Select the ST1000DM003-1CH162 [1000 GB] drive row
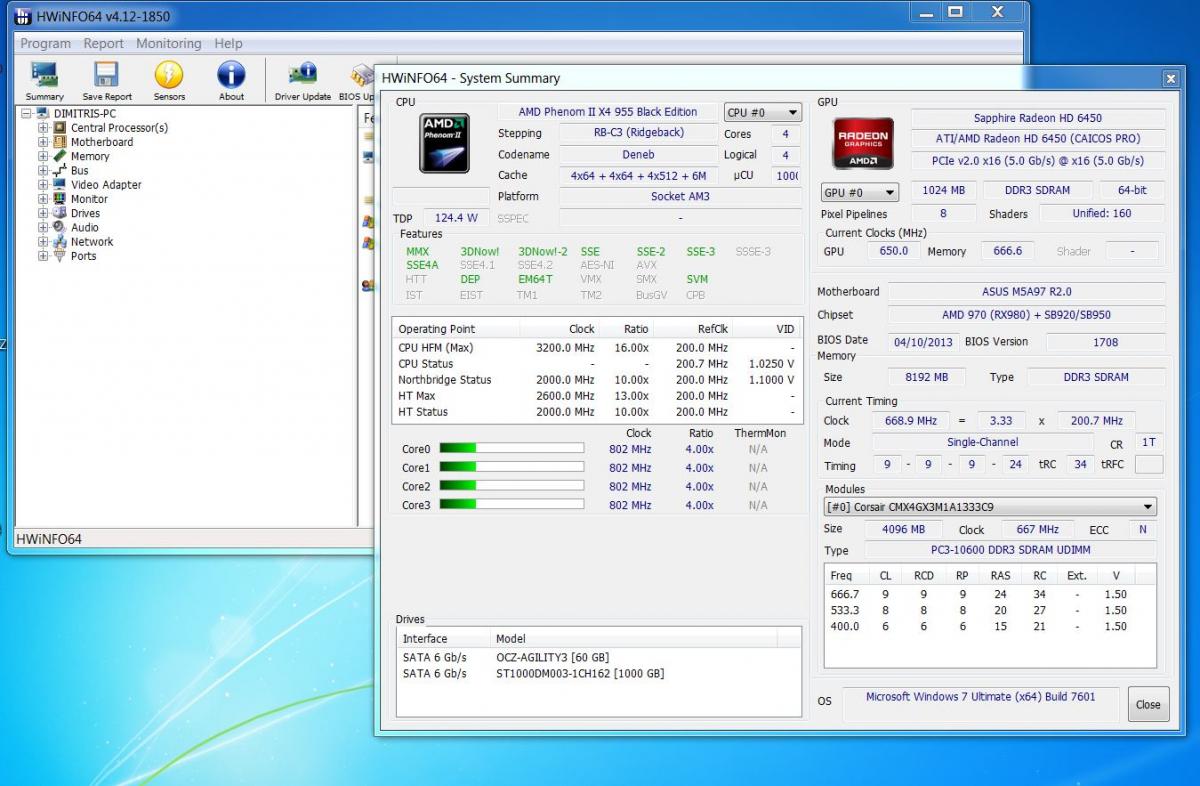This screenshot has height=786, width=1200. click(598, 673)
